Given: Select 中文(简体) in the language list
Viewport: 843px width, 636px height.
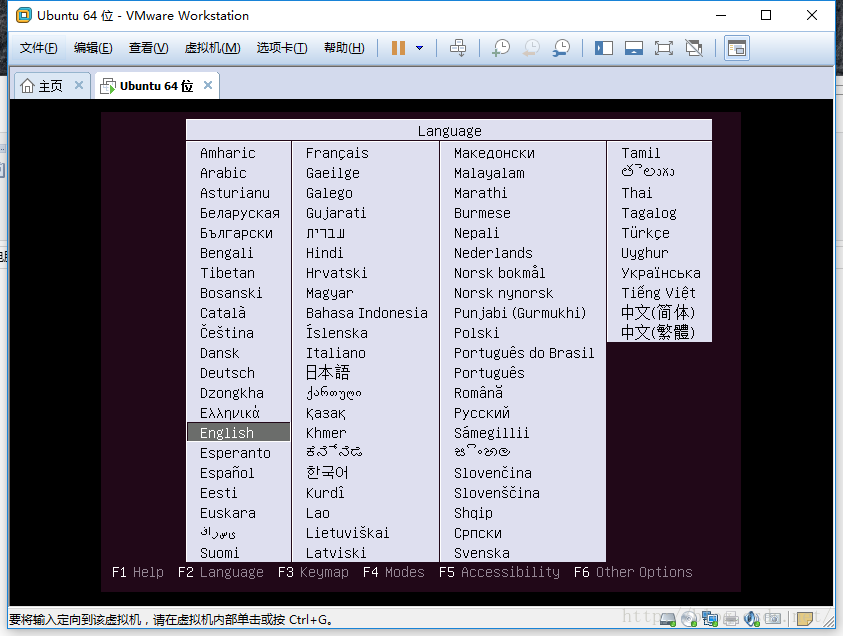Looking at the screenshot, I should tap(658, 312).
